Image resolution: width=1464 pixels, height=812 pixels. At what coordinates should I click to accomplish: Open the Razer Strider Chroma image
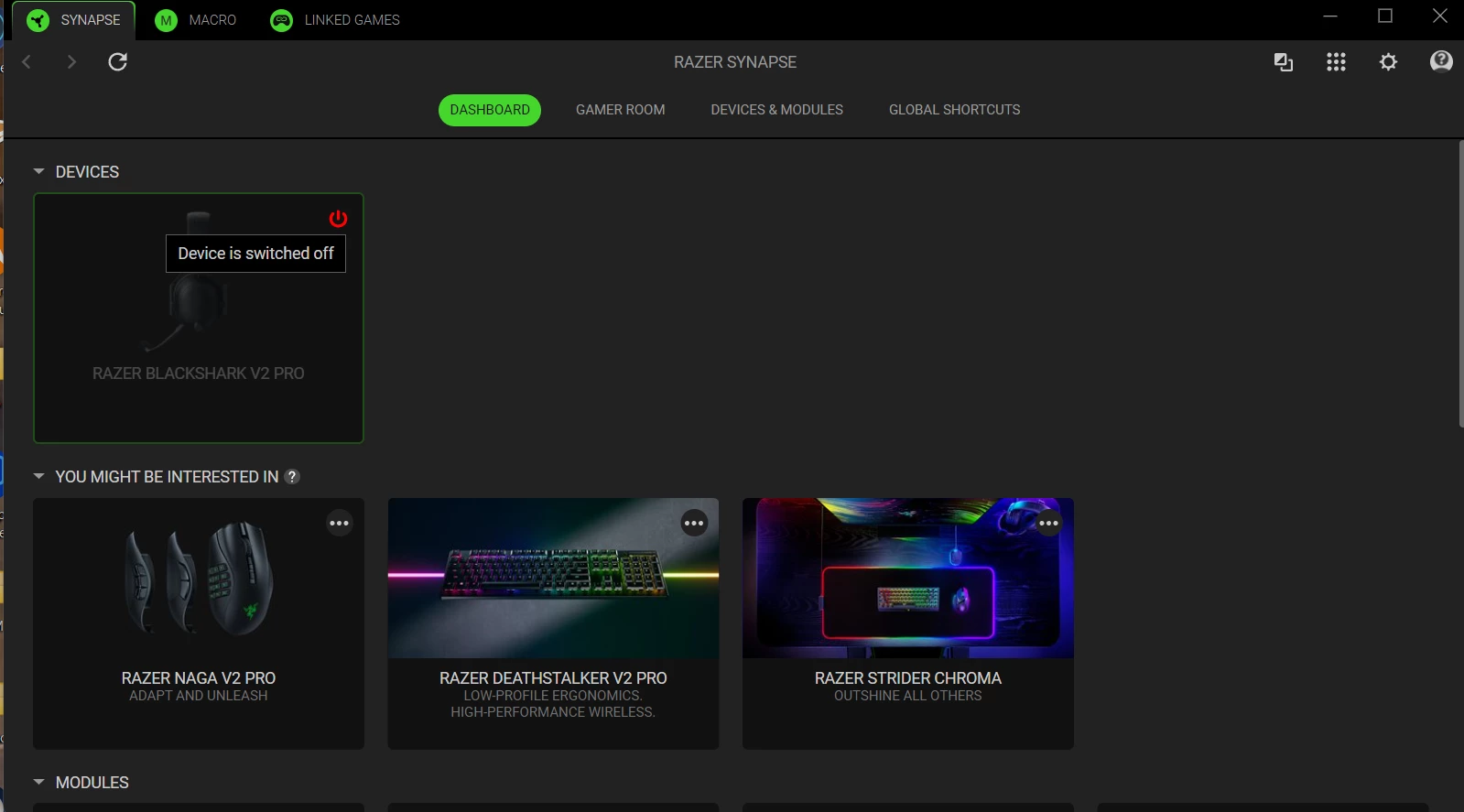tap(908, 579)
